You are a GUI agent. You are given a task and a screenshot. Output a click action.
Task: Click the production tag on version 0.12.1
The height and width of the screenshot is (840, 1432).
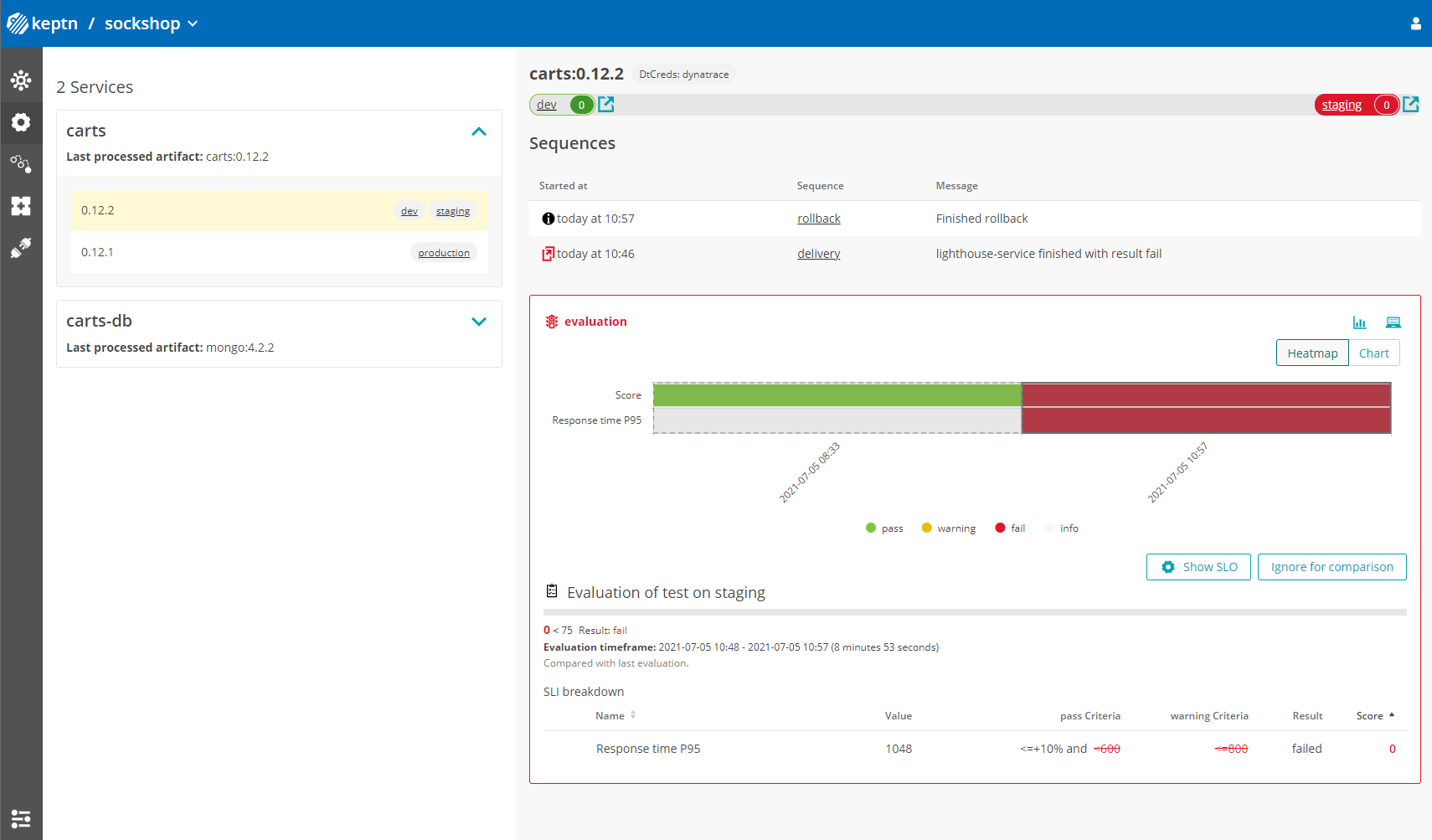point(443,253)
